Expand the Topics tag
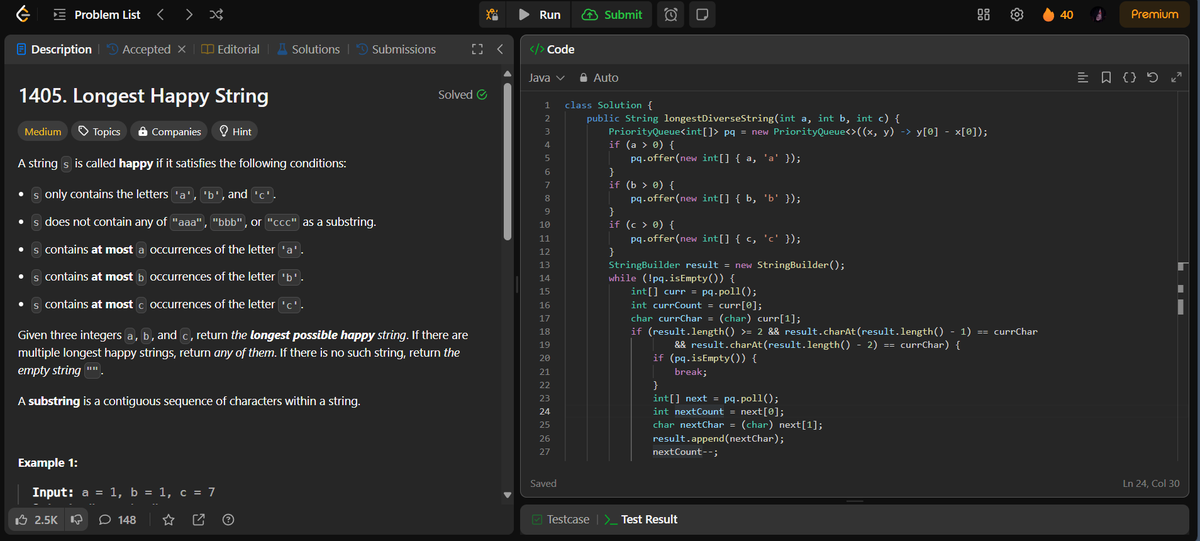This screenshot has height=541, width=1200. (x=99, y=132)
